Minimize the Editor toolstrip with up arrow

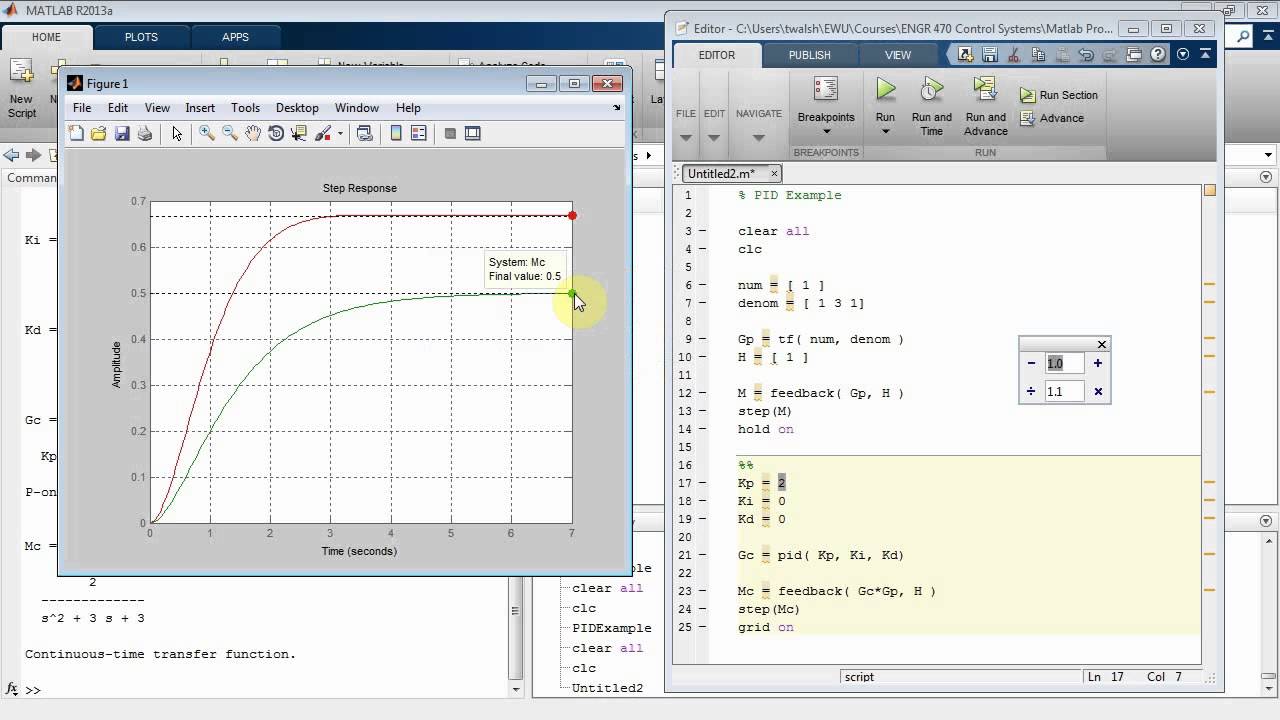coord(1204,55)
